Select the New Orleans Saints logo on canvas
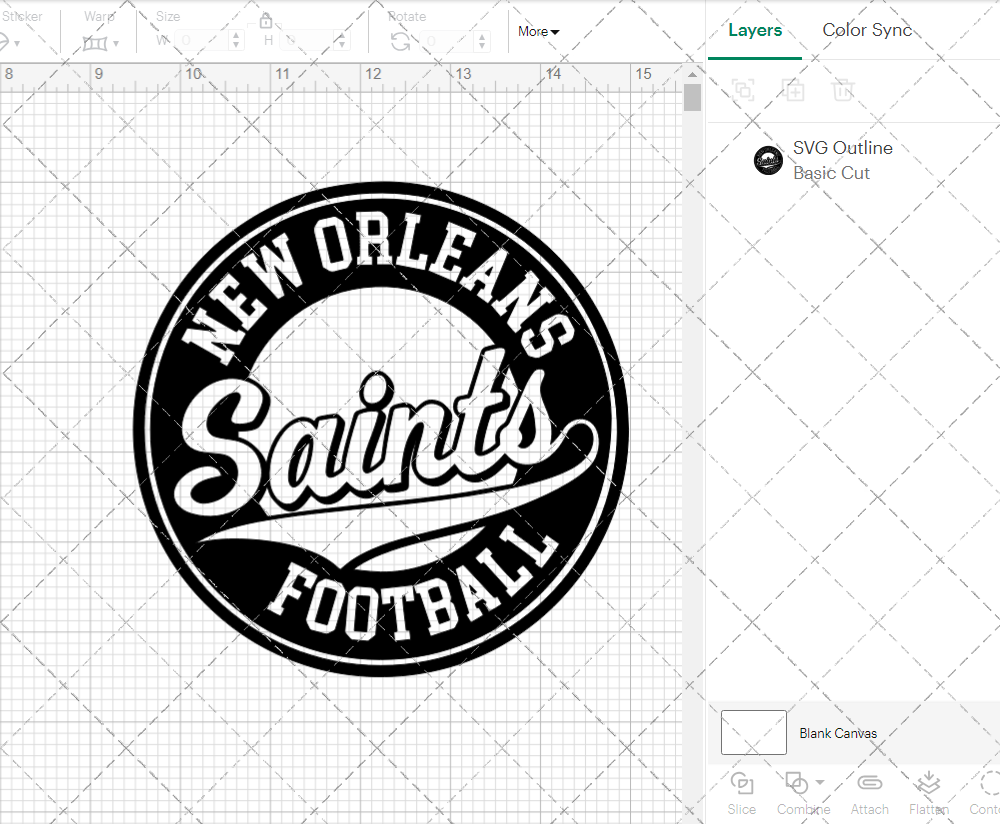 381,429
